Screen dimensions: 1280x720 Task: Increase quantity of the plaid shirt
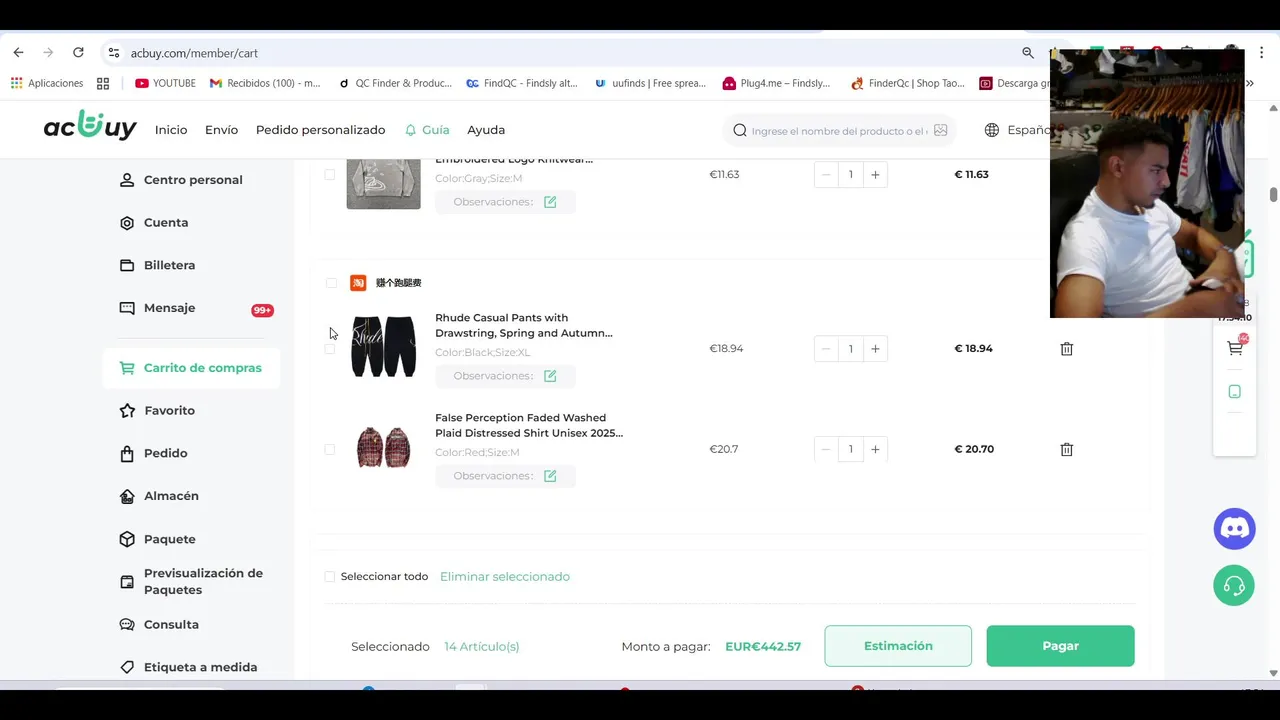point(875,449)
